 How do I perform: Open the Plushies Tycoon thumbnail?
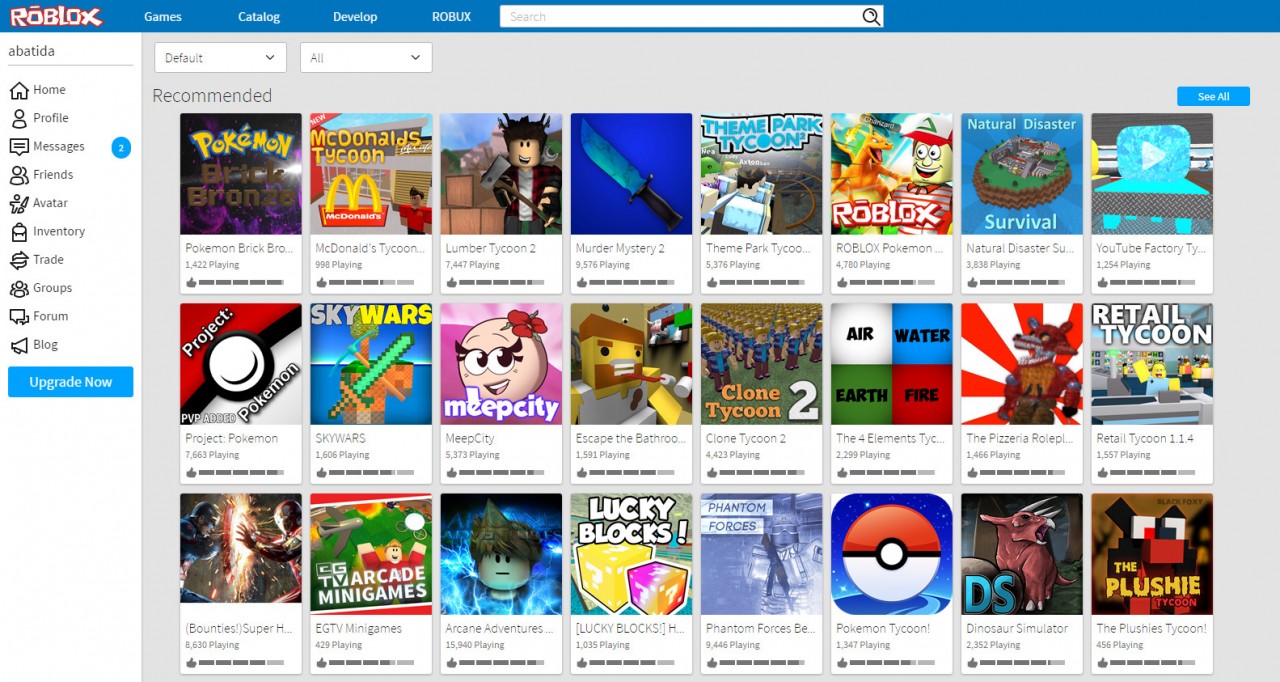(1152, 554)
